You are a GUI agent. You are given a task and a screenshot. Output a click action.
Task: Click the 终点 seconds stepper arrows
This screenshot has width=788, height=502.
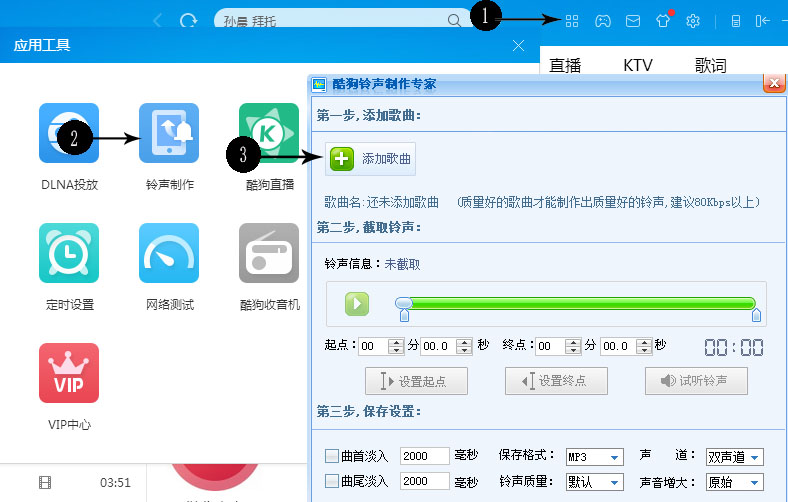[x=644, y=346]
